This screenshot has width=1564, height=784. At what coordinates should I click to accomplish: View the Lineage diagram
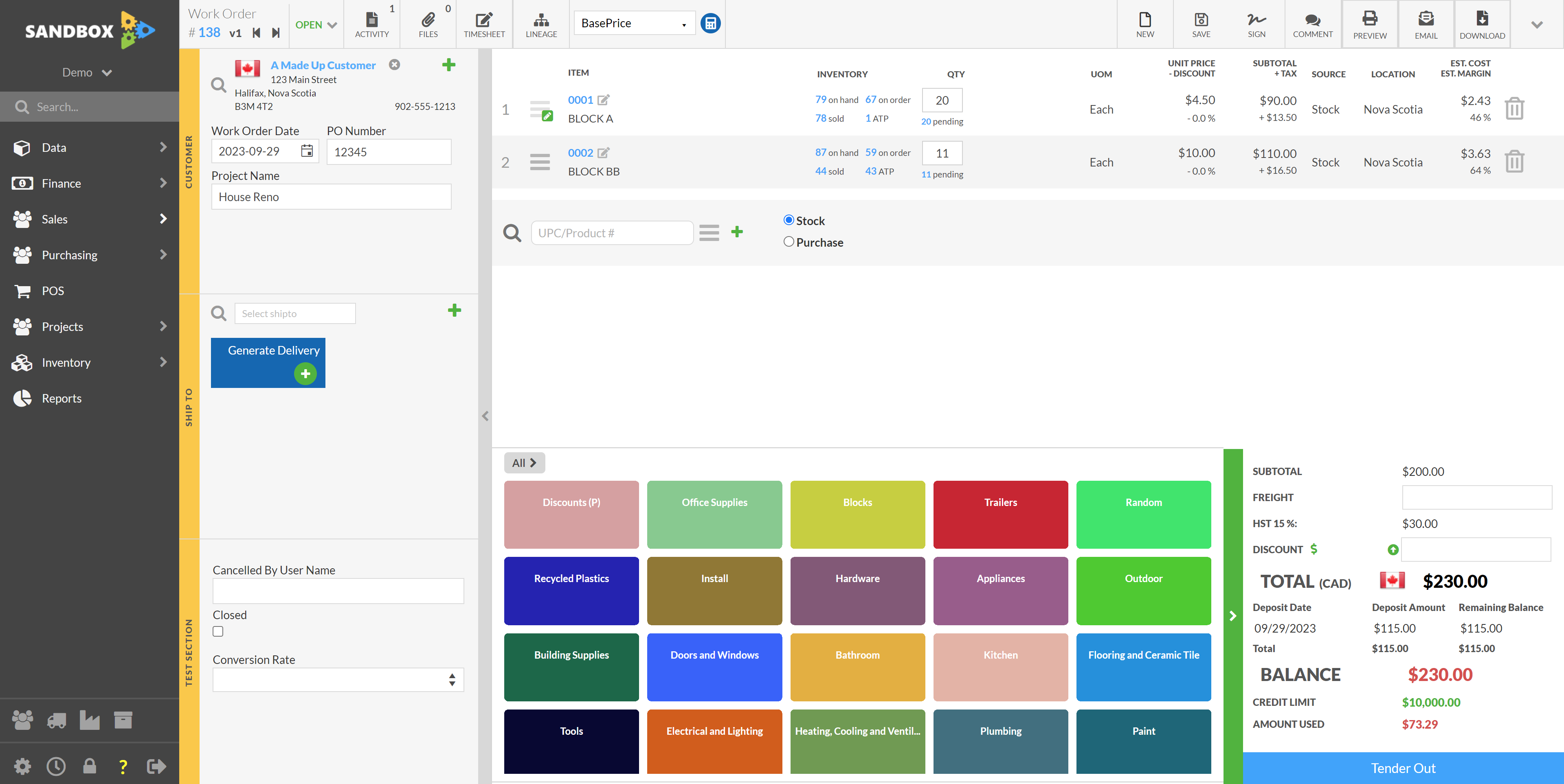click(x=541, y=24)
